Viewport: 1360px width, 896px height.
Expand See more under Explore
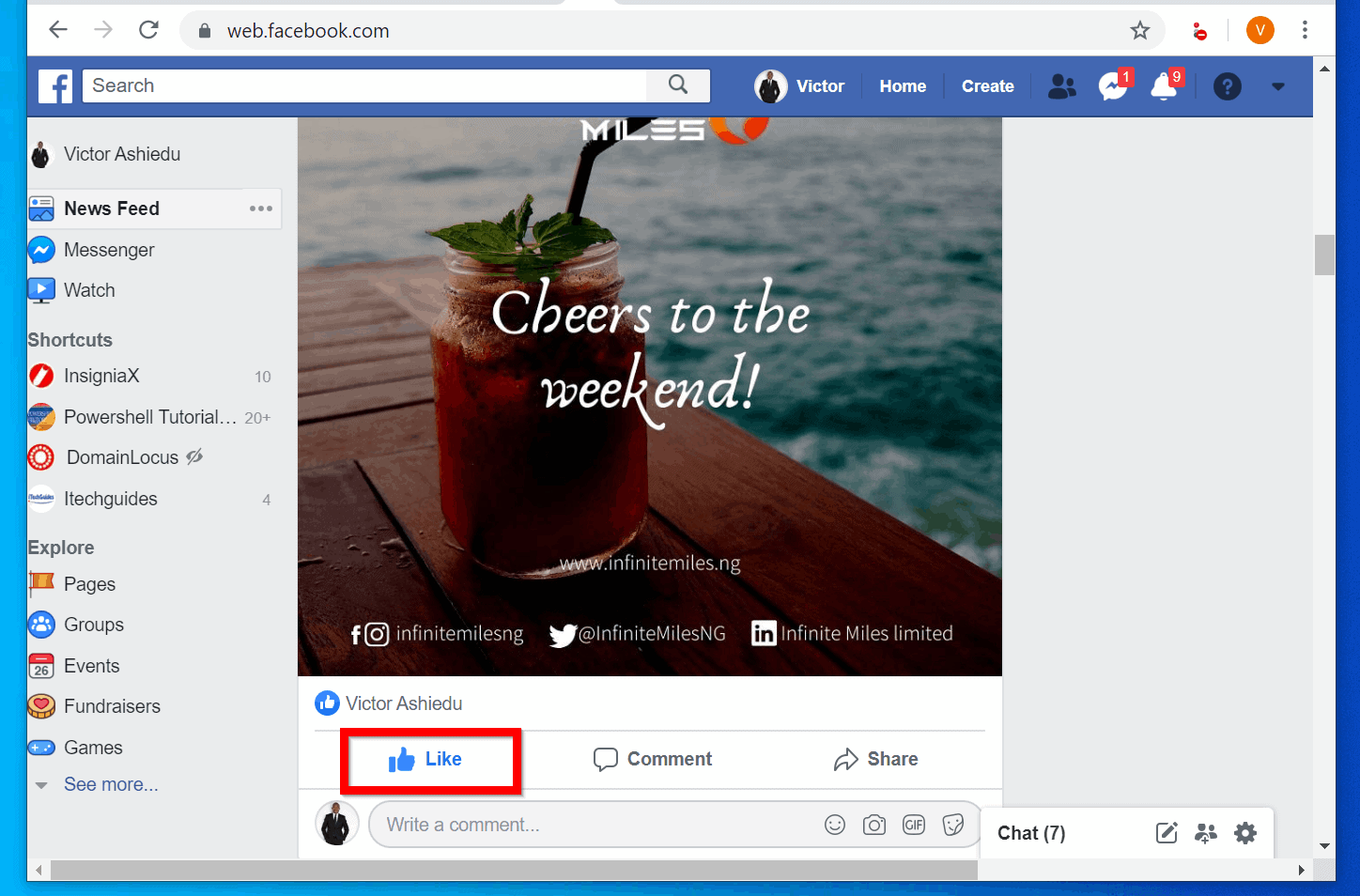pos(111,784)
